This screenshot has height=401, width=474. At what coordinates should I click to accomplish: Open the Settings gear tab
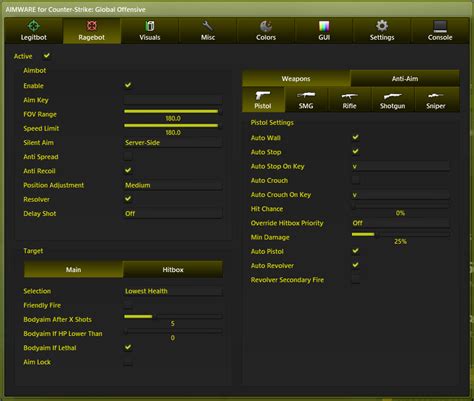pos(382,30)
